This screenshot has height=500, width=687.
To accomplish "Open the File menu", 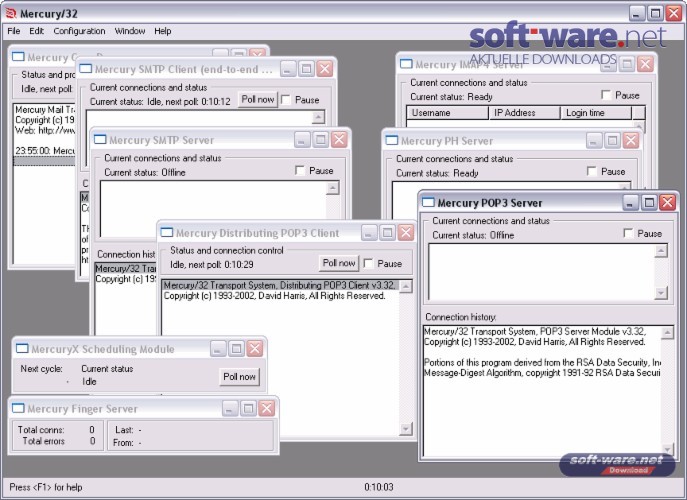I will (x=14, y=31).
